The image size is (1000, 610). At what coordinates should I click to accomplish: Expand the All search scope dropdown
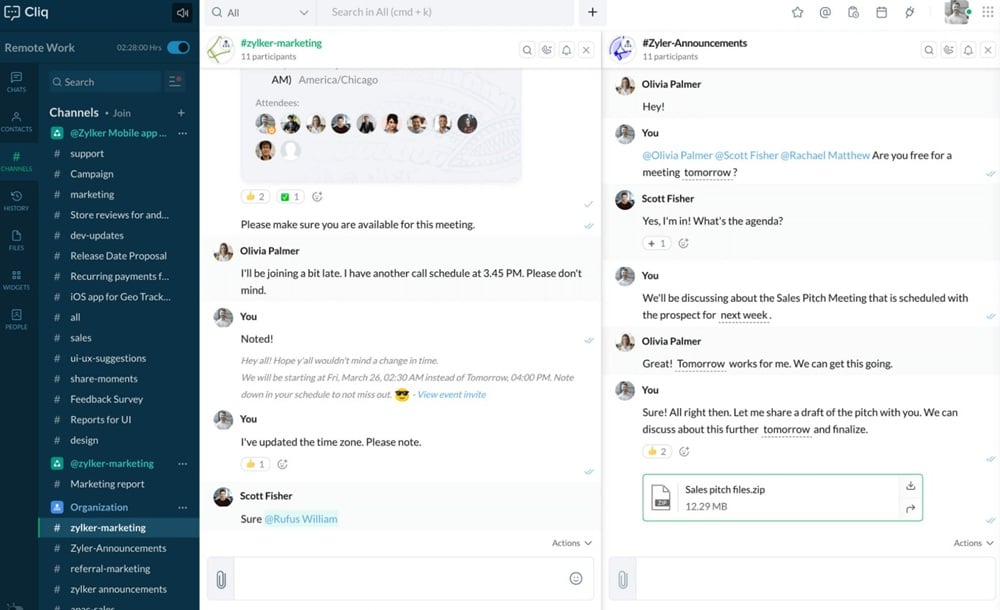pos(260,13)
